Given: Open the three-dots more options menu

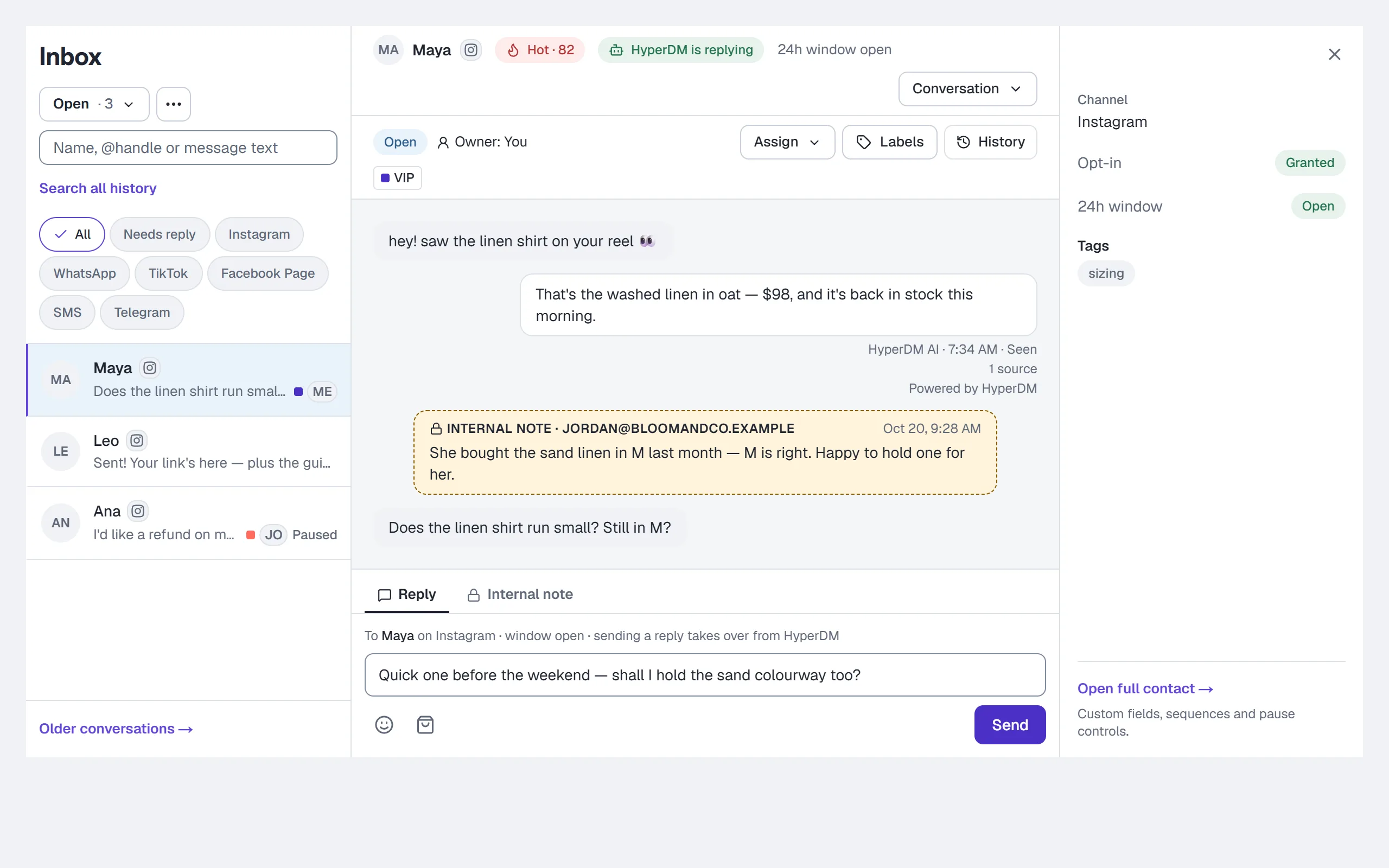Looking at the screenshot, I should [173, 104].
